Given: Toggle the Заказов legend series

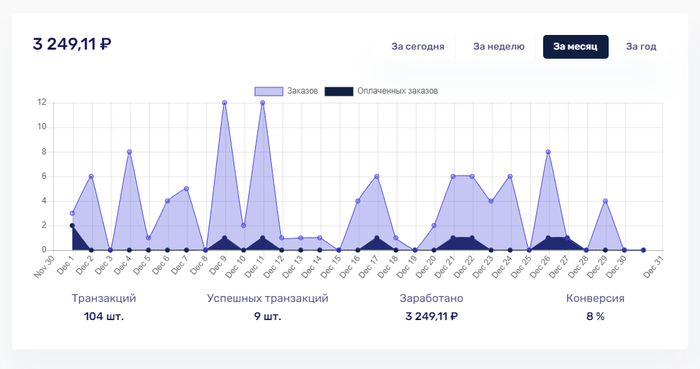Looking at the screenshot, I should (x=286, y=91).
